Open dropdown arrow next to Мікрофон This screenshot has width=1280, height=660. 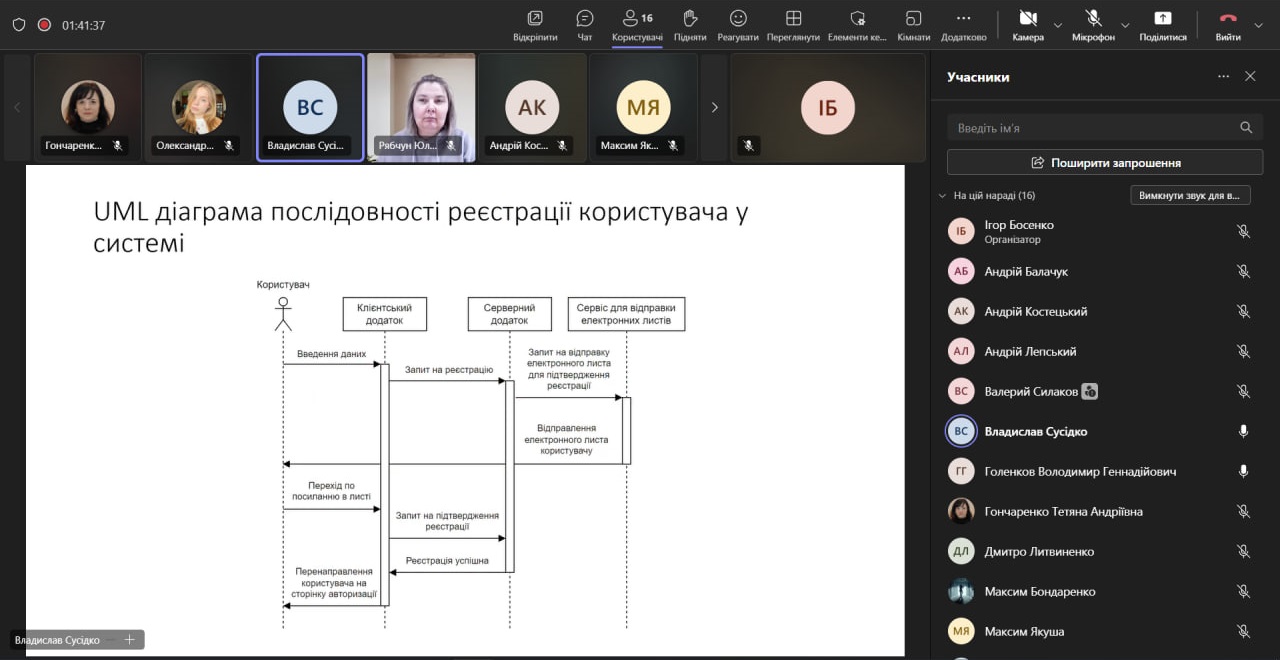tap(1125, 25)
